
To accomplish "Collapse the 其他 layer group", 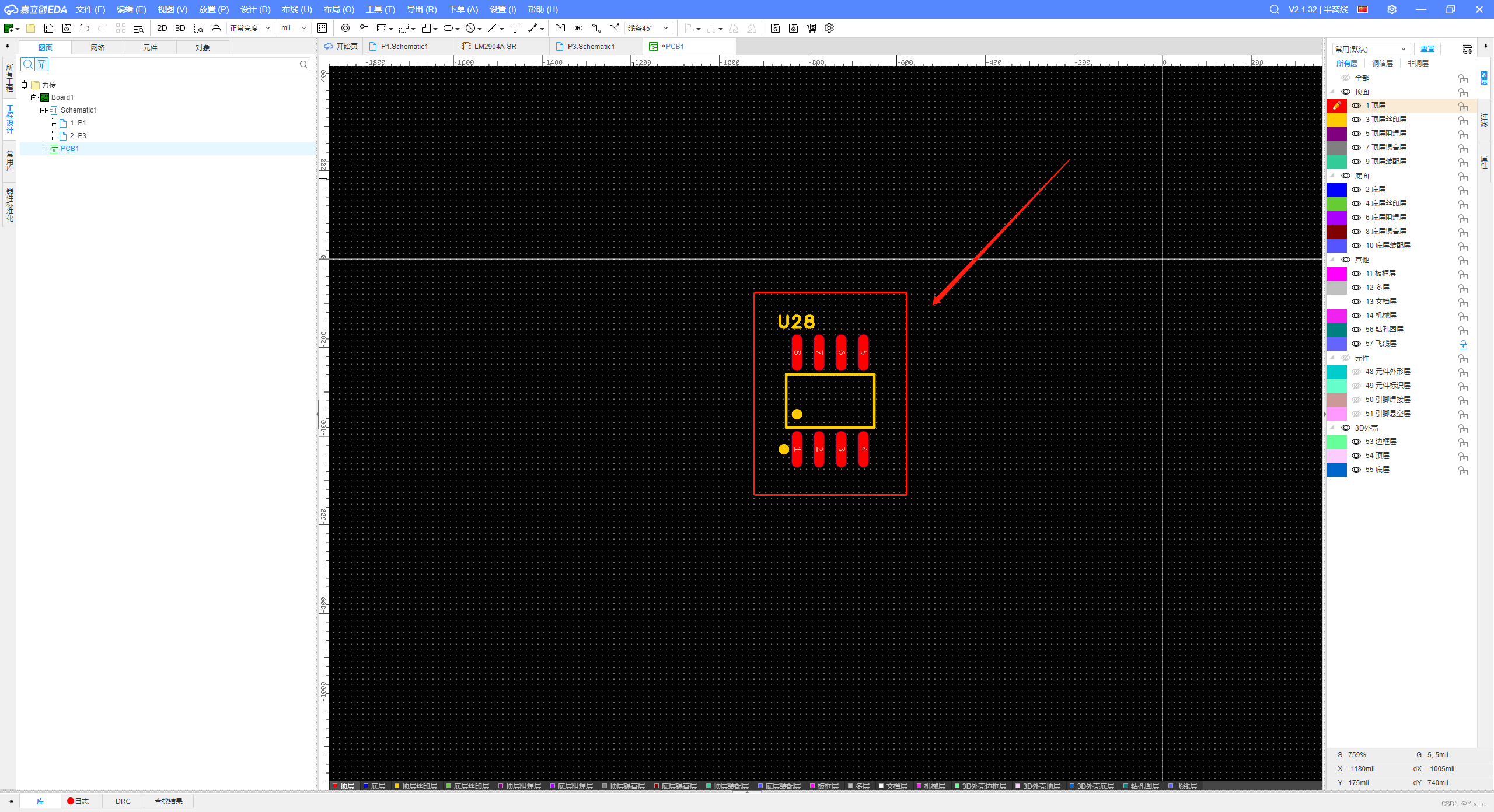I will coord(1332,260).
